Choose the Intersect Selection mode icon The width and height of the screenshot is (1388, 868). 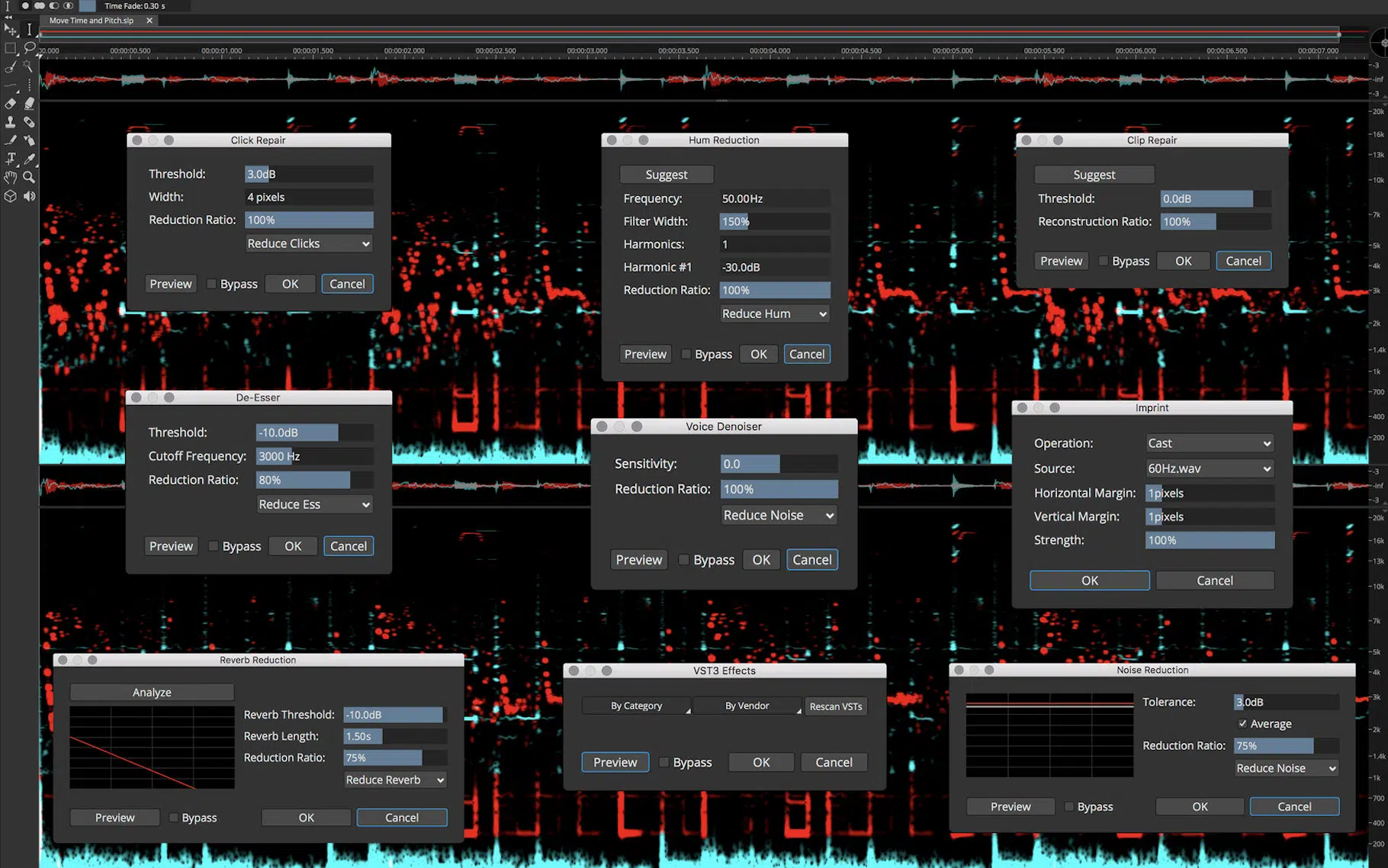click(69, 5)
